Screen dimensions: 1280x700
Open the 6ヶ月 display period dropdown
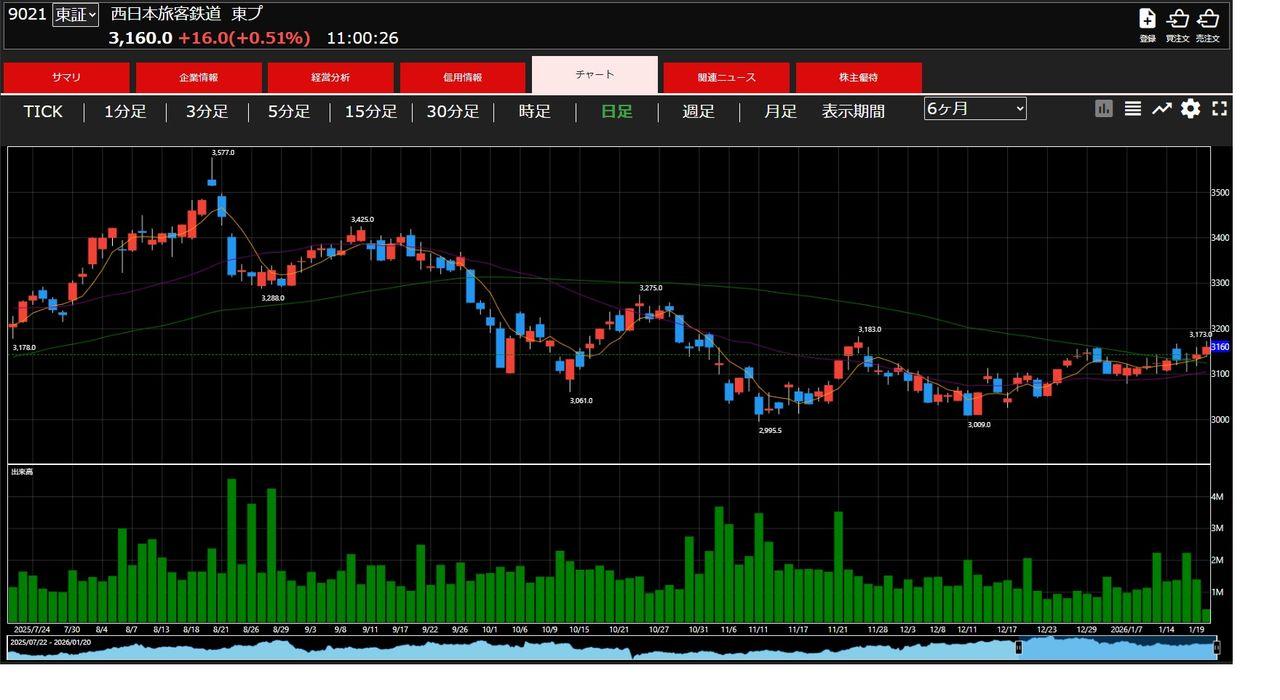[x=975, y=109]
